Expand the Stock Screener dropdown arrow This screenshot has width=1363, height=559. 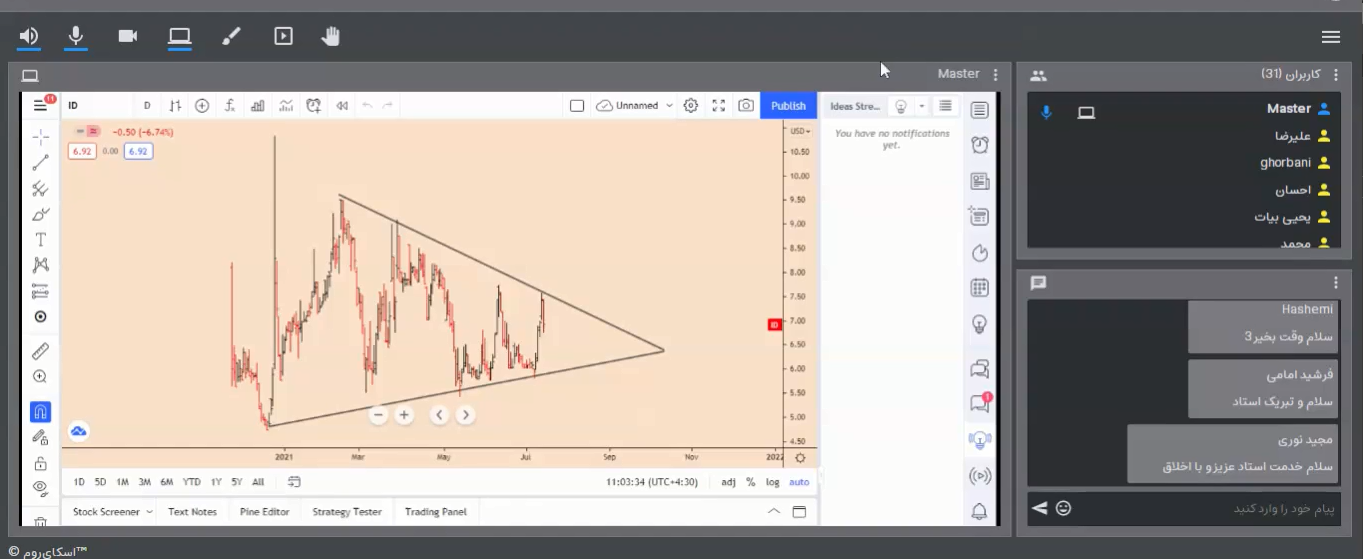[150, 512]
